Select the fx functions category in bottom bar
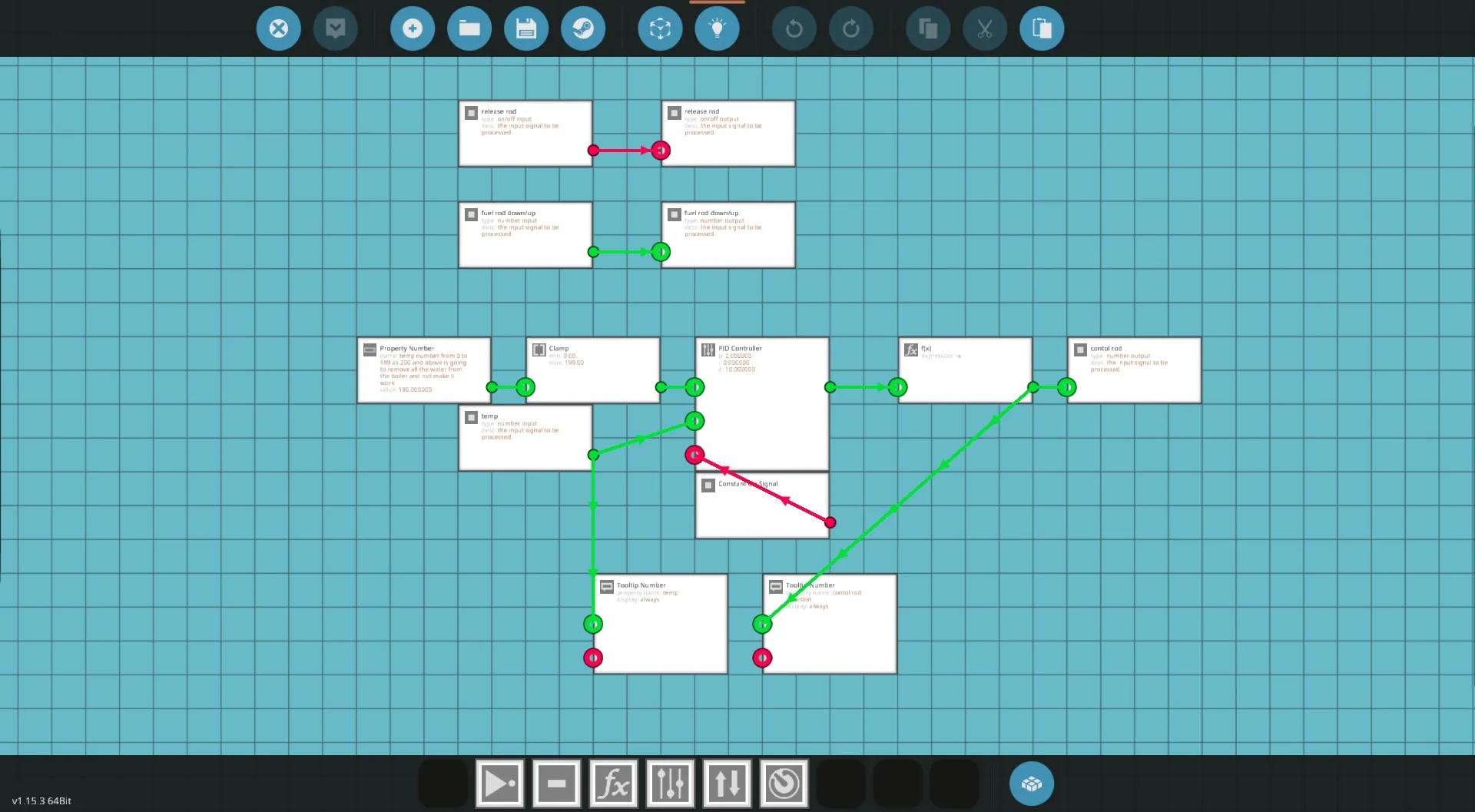1475x812 pixels. 613,784
